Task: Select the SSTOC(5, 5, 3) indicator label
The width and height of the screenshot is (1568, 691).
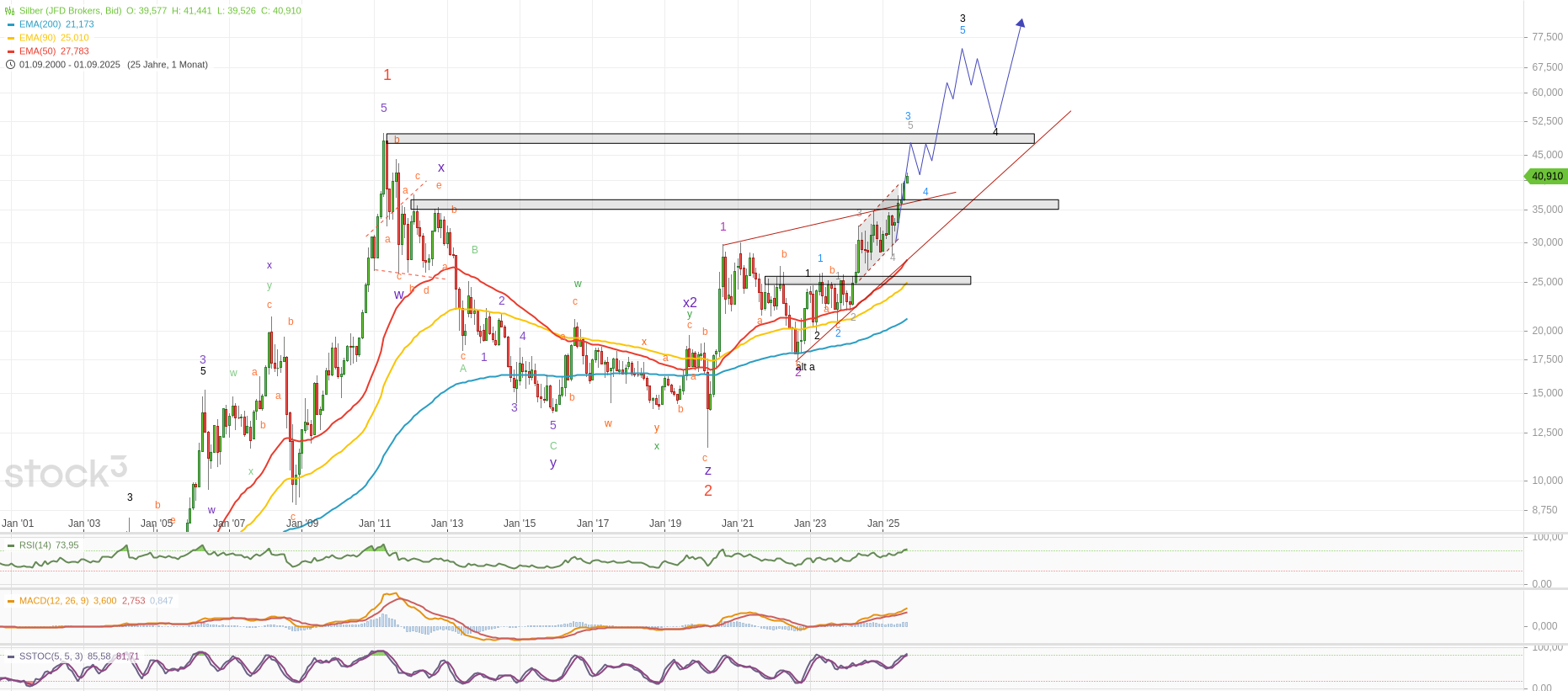Action: pyautogui.click(x=51, y=656)
